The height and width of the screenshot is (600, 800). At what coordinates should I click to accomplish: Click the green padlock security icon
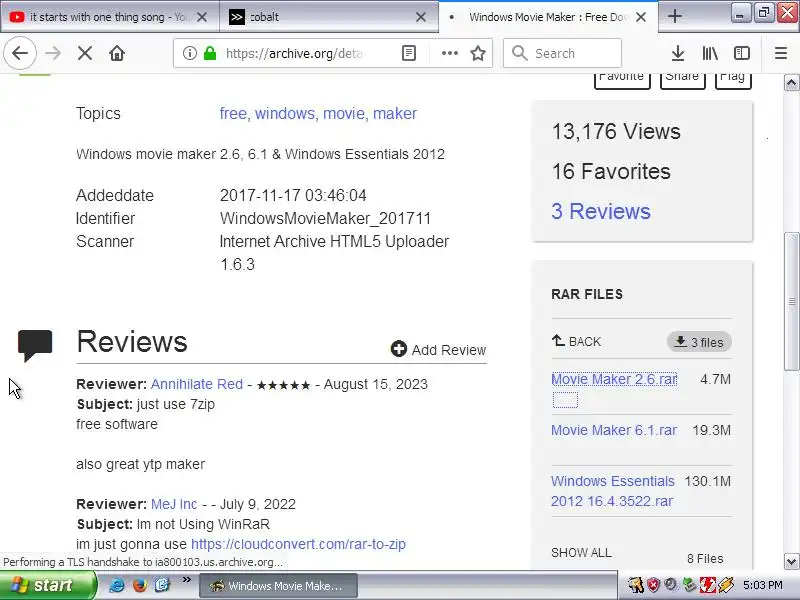tap(210, 53)
